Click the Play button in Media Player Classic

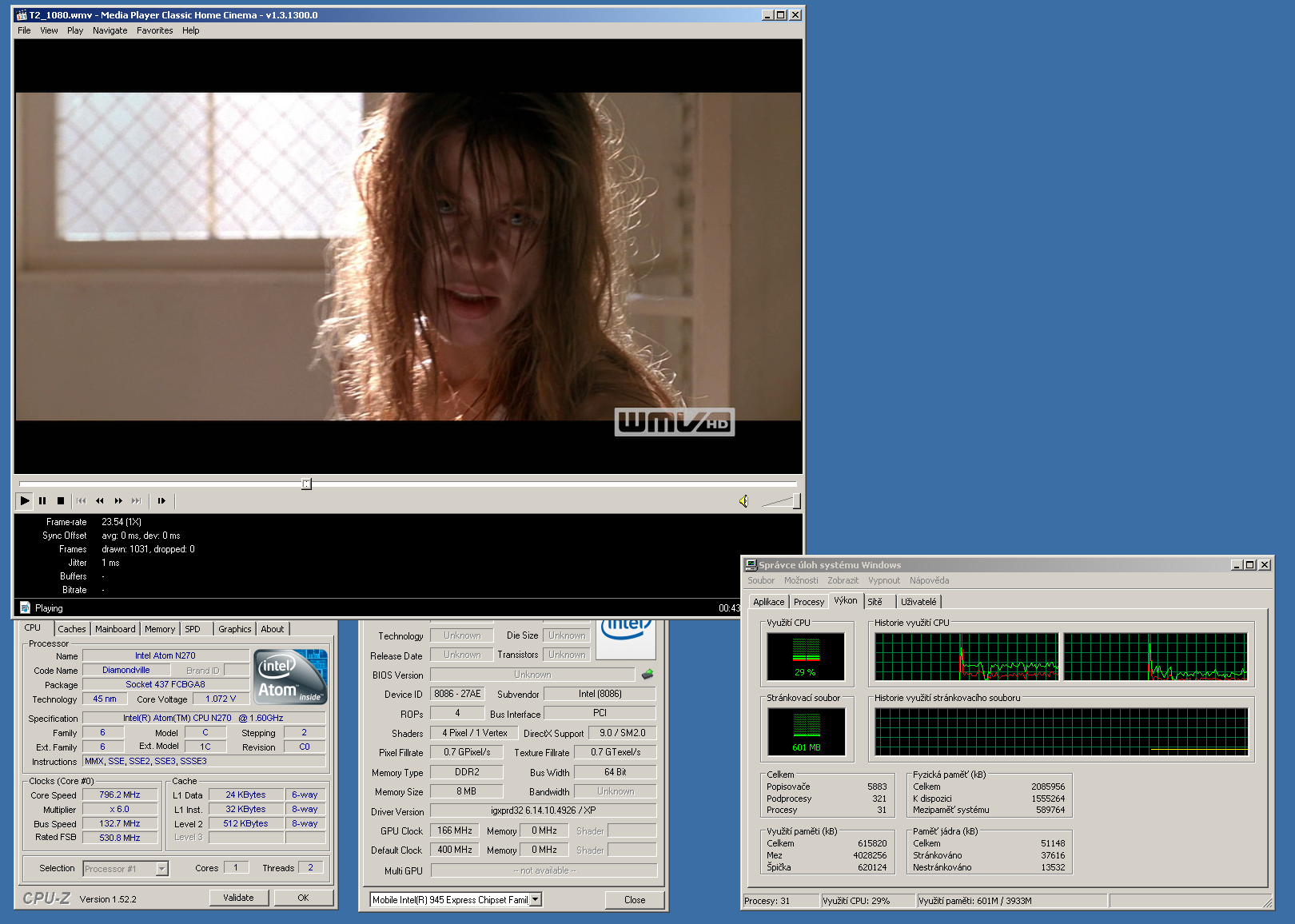click(x=25, y=501)
